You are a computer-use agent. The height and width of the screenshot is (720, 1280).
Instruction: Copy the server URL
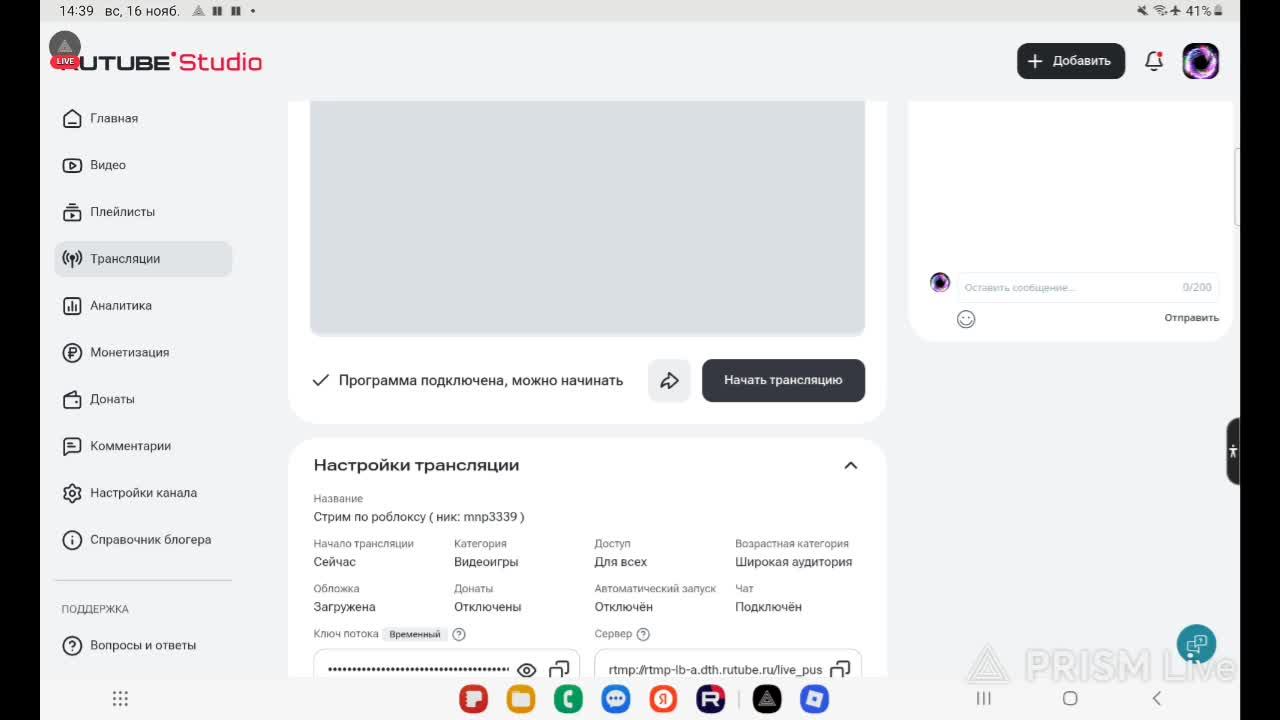coord(841,670)
